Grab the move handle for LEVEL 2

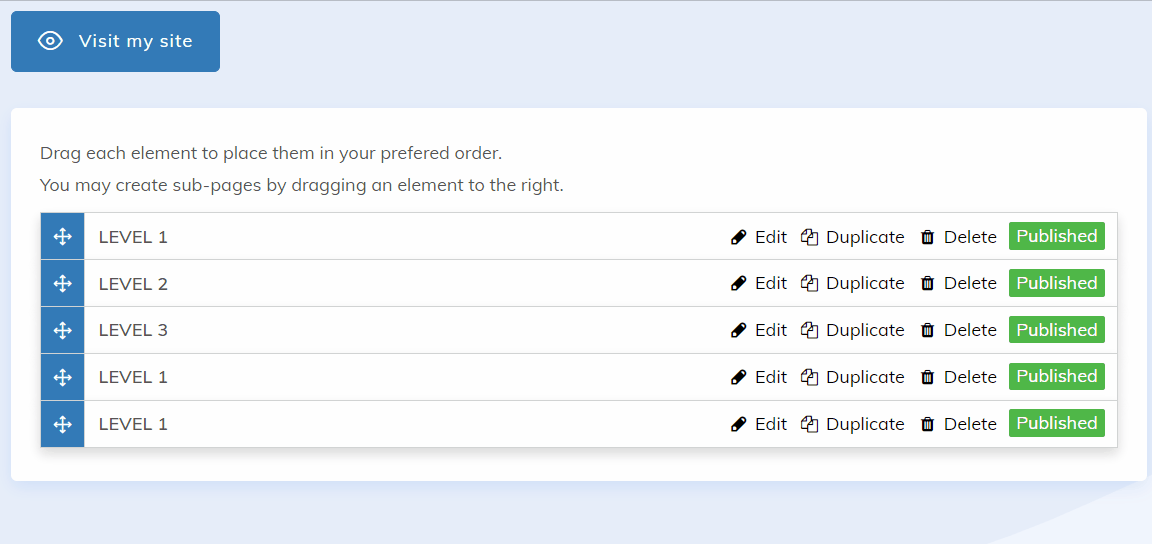62,284
